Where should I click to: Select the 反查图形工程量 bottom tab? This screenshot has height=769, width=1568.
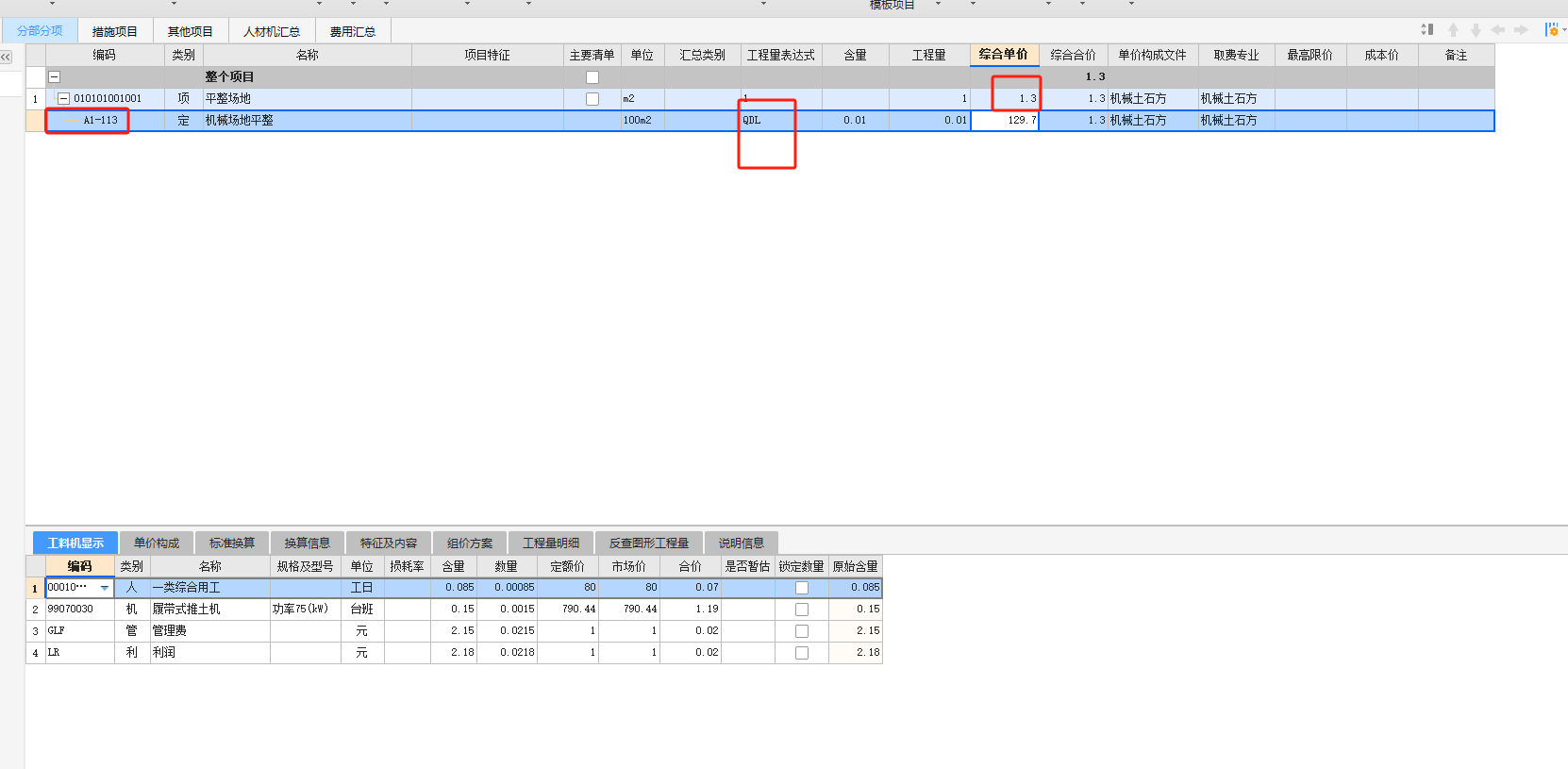click(649, 543)
